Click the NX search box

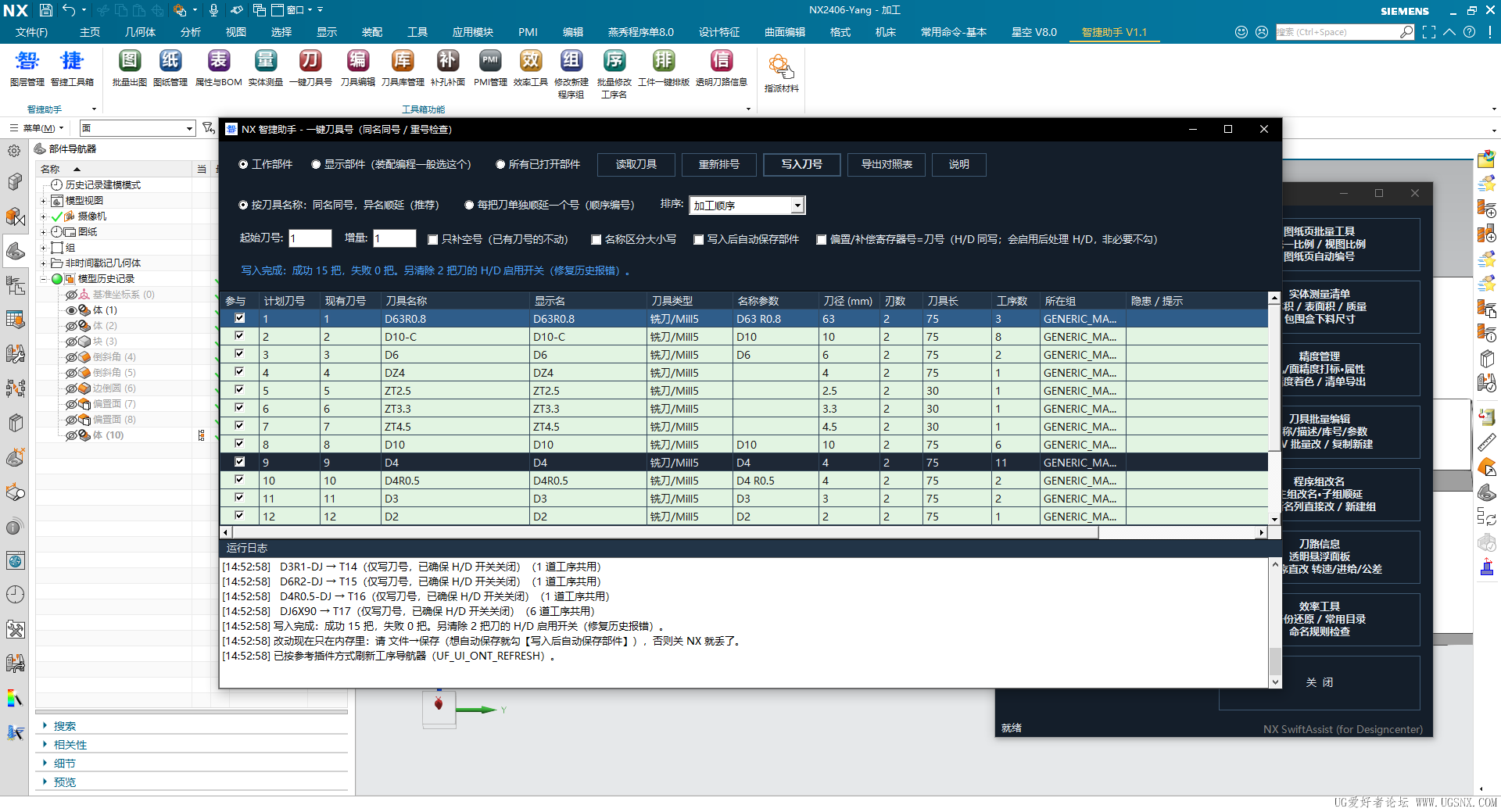pyautogui.click(x=1345, y=32)
